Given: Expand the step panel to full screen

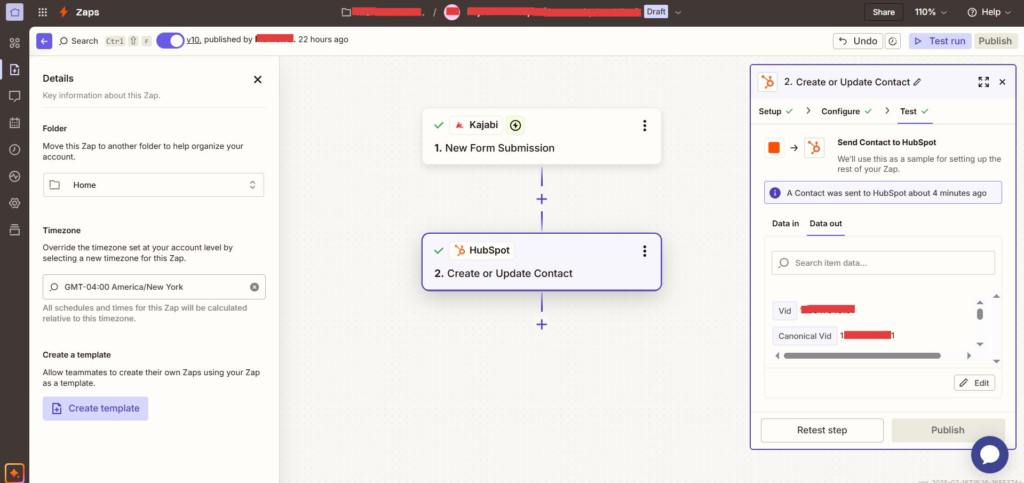Looking at the screenshot, I should [984, 82].
